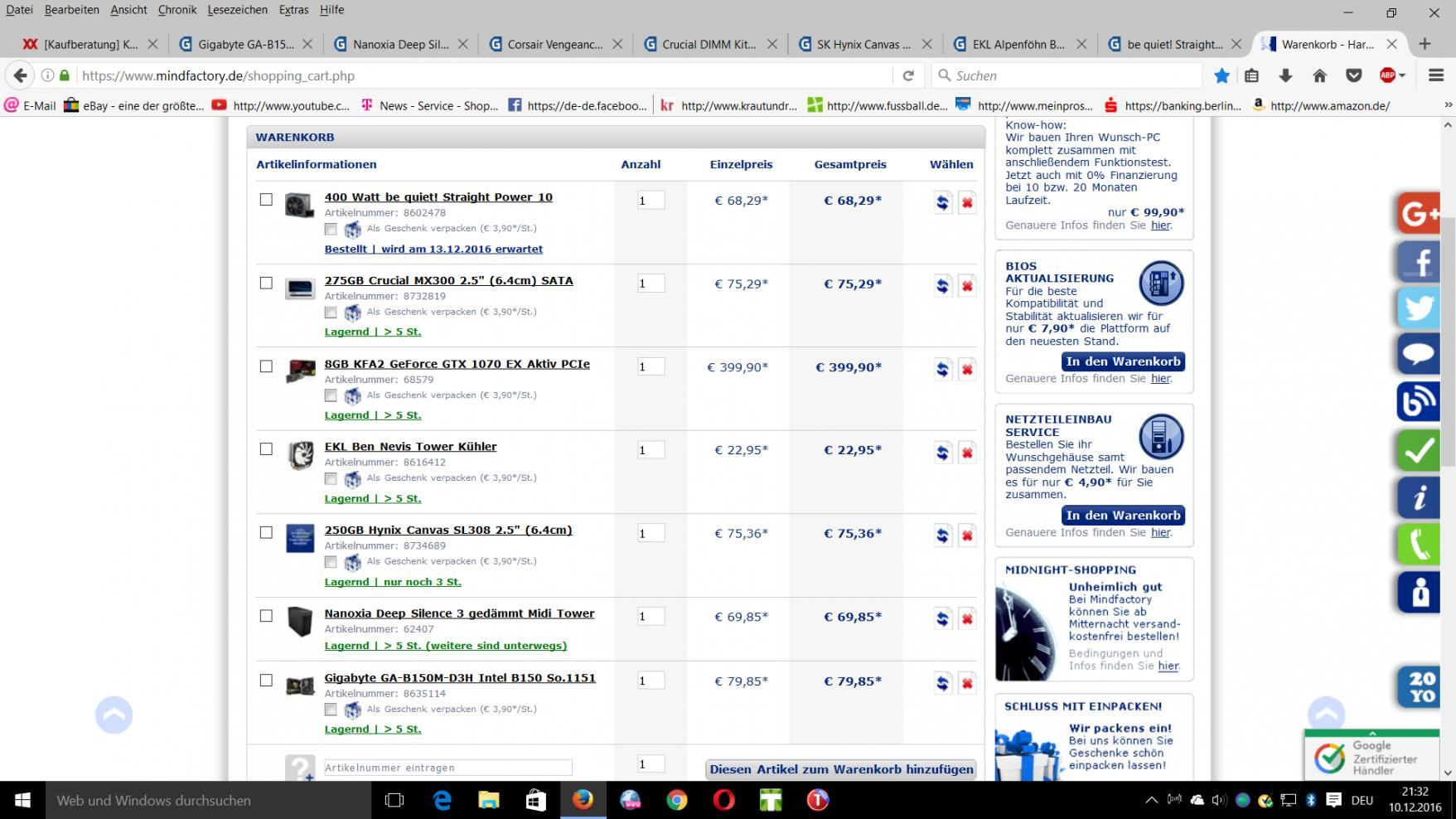
Task: Tick the 275GB Crucial MX300 row checkbox
Action: [266, 283]
